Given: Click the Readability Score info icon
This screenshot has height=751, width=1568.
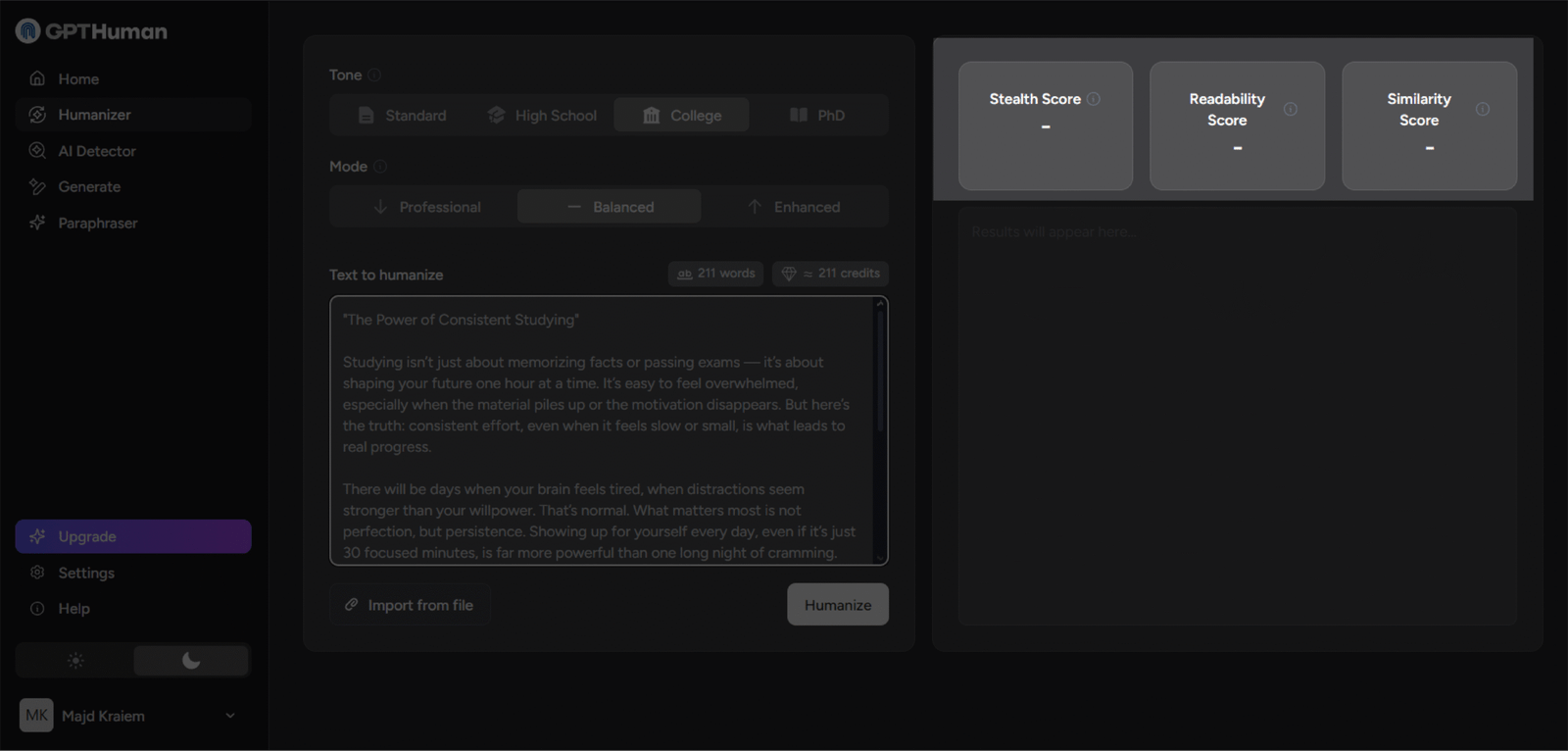Looking at the screenshot, I should tap(1291, 110).
